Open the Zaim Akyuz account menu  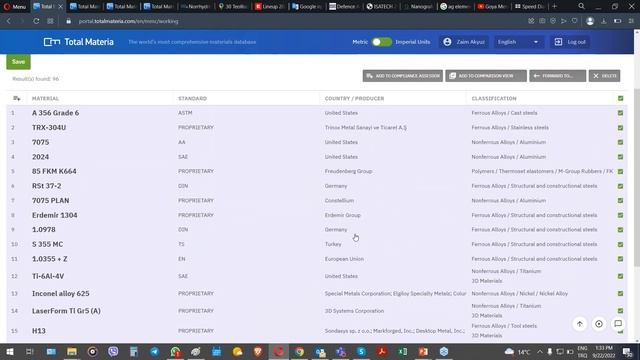pos(464,42)
